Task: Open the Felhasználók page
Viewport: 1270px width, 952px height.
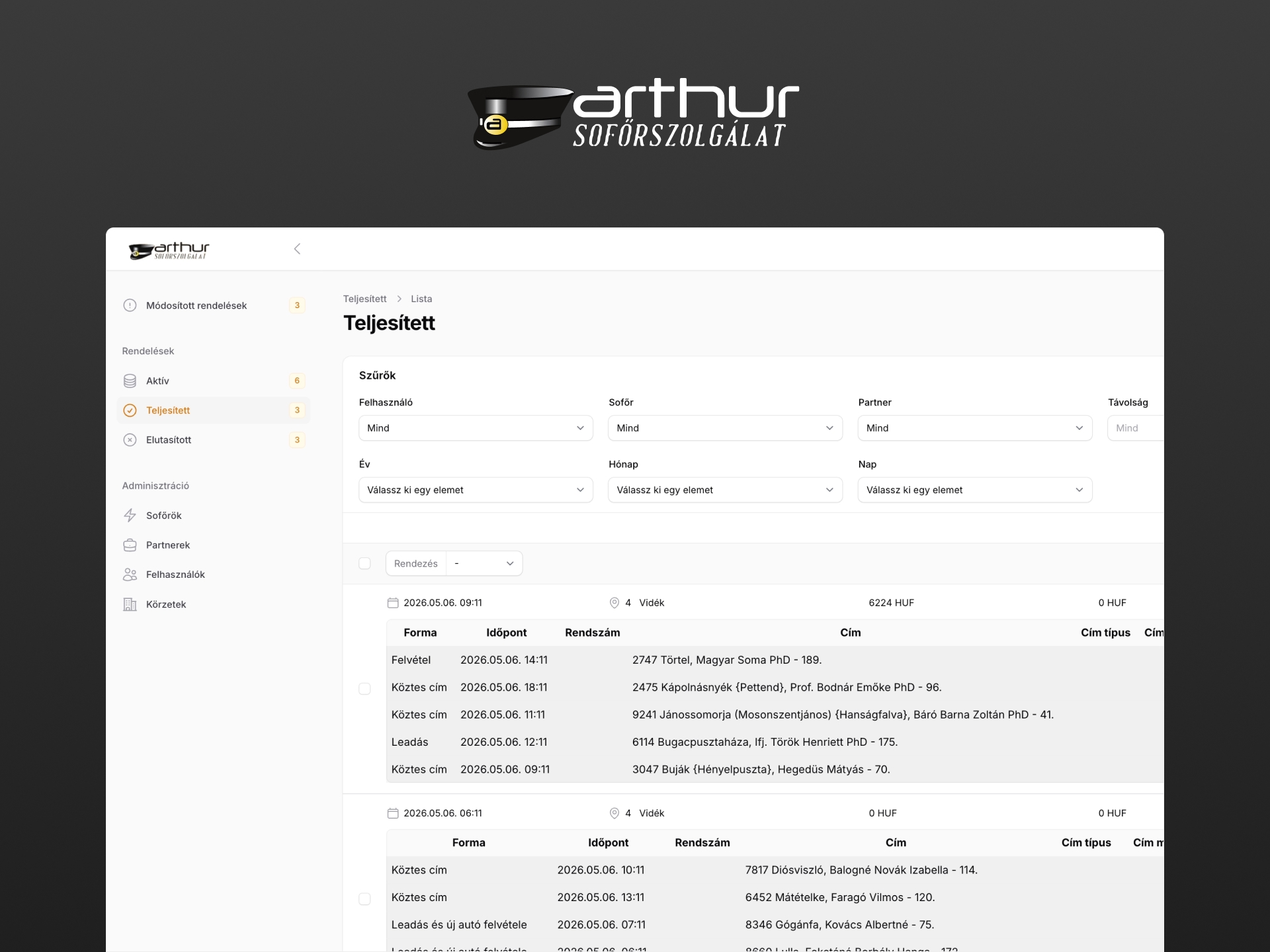Action: click(x=213, y=575)
